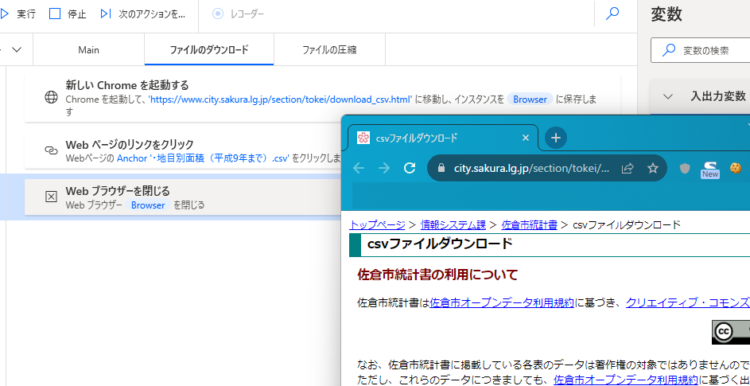
Task: Select the csvファイルダウンロード Chrome tab
Action: [x=443, y=138]
